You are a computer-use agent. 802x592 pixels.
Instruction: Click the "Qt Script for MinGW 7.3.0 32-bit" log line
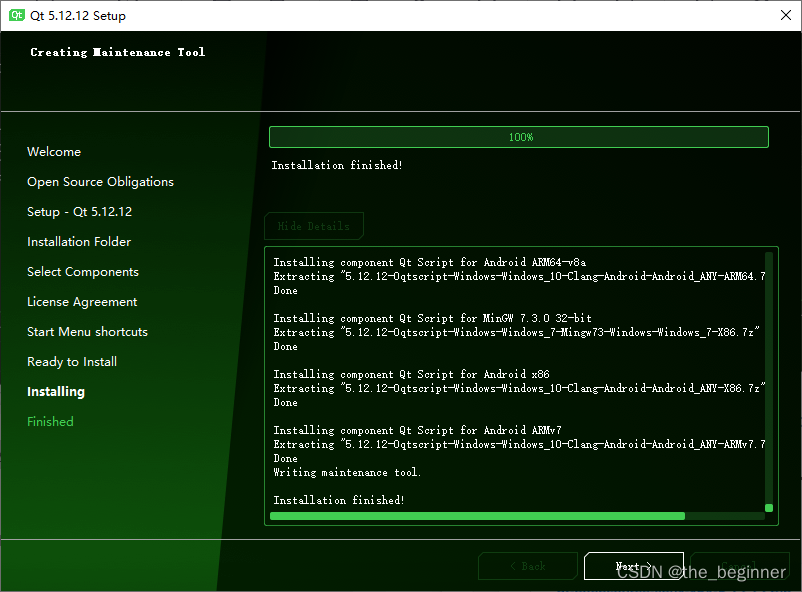click(x=432, y=318)
